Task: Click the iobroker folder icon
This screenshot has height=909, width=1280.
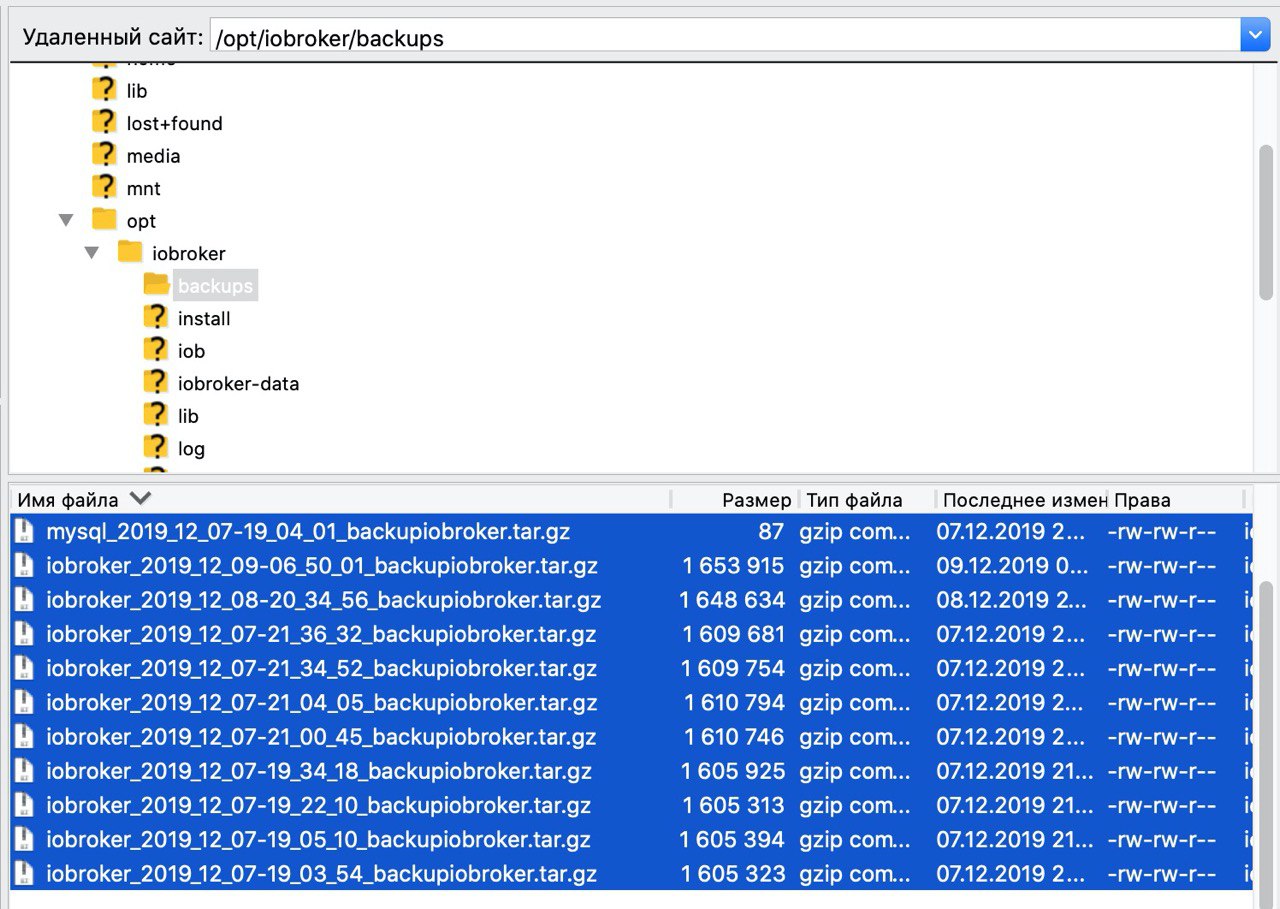Action: 130,252
